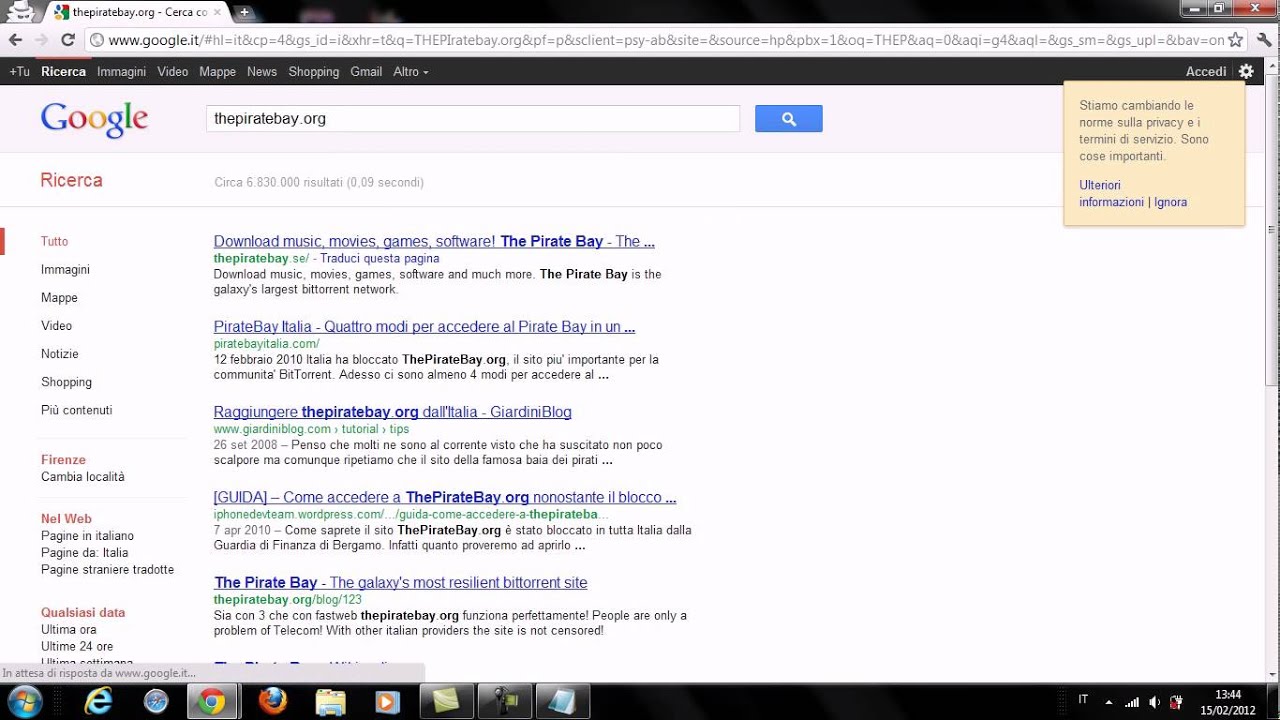This screenshot has height=720, width=1280.
Task: Open galaxy's most resilient bittorrent site result
Action: tap(400, 582)
